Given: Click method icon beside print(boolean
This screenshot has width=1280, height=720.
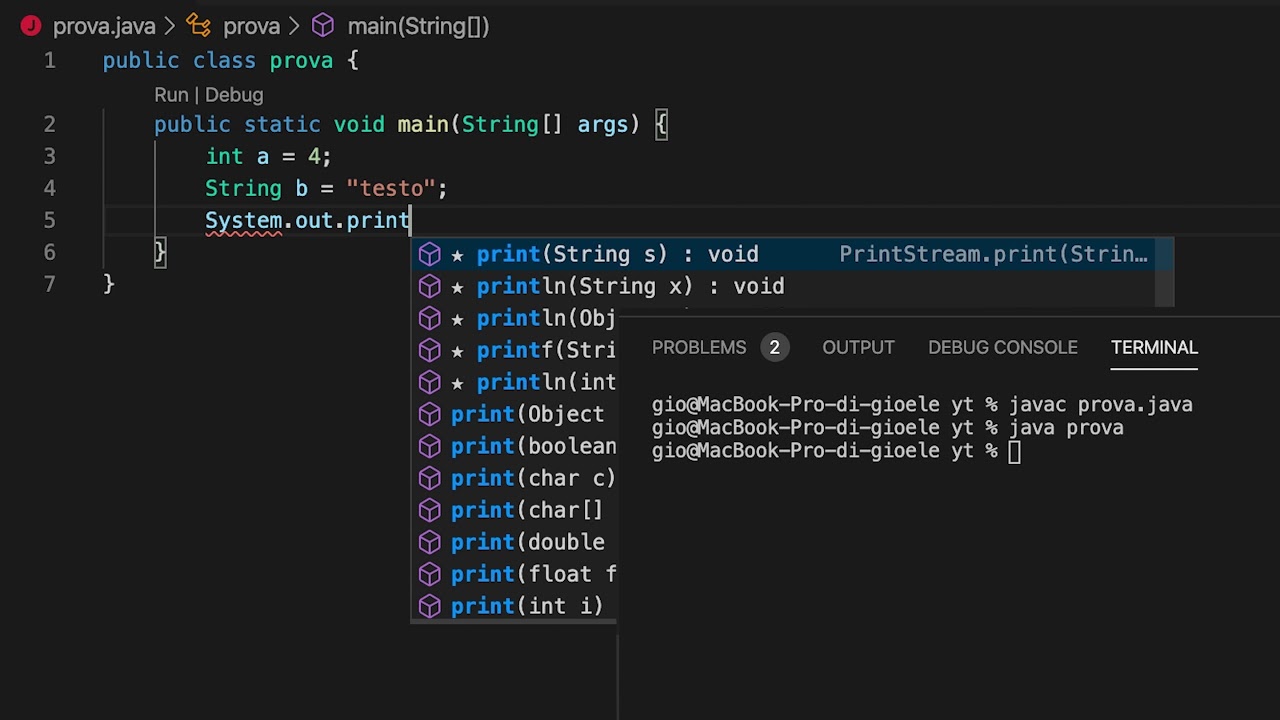Looking at the screenshot, I should (430, 446).
